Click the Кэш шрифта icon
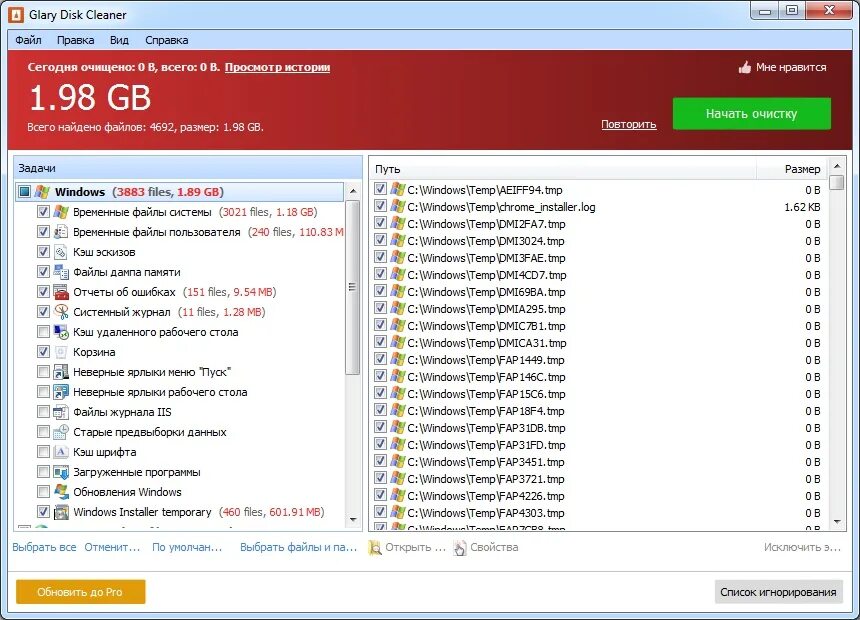The width and height of the screenshot is (860, 620). click(x=61, y=452)
